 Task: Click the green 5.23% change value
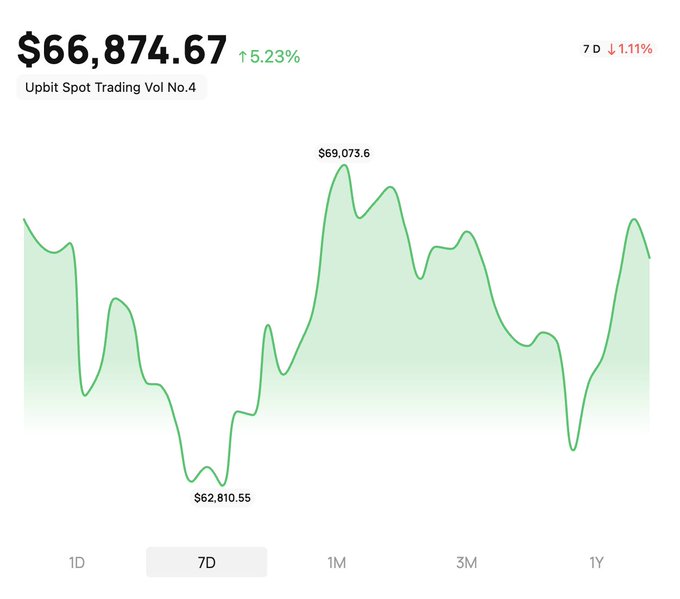(x=274, y=58)
